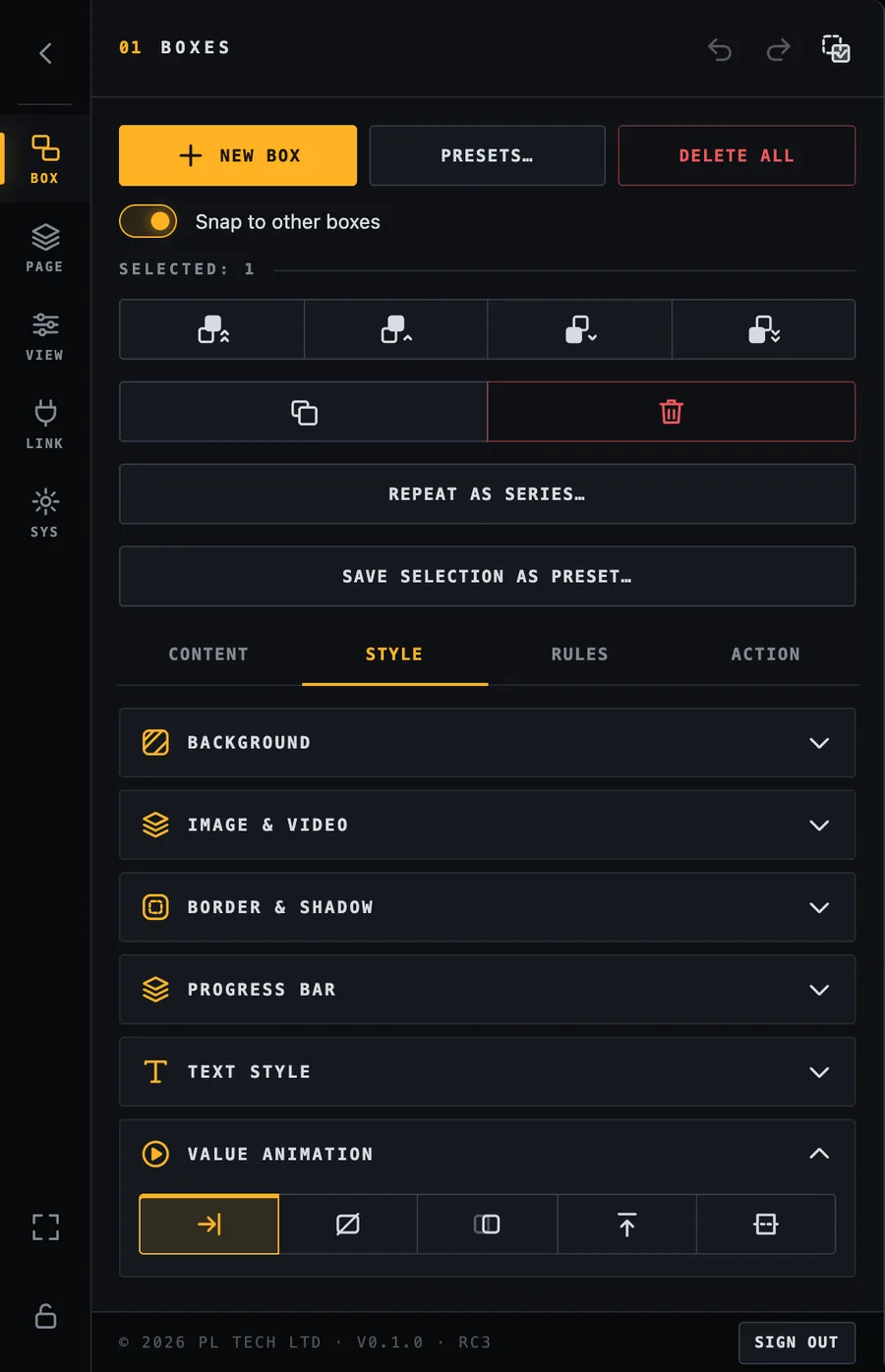Viewport: 885px width, 1372px height.
Task: Switch to the Action tab
Action: tap(766, 655)
